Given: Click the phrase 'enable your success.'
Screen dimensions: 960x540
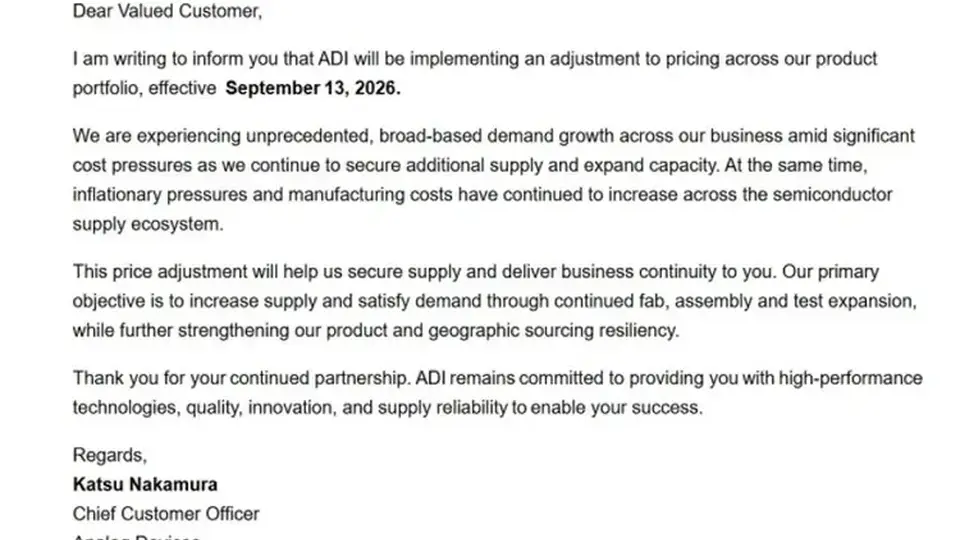Looking at the screenshot, I should click(617, 408).
